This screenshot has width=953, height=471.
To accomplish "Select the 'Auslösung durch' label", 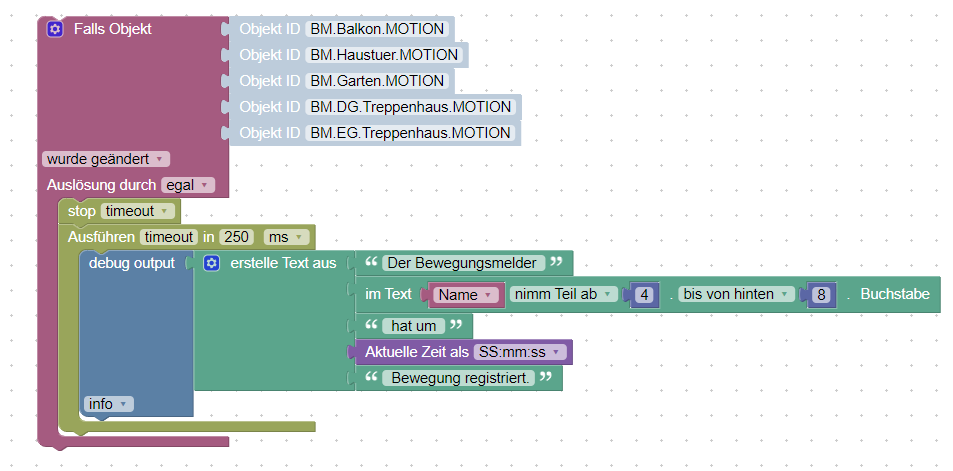I will pos(101,185).
